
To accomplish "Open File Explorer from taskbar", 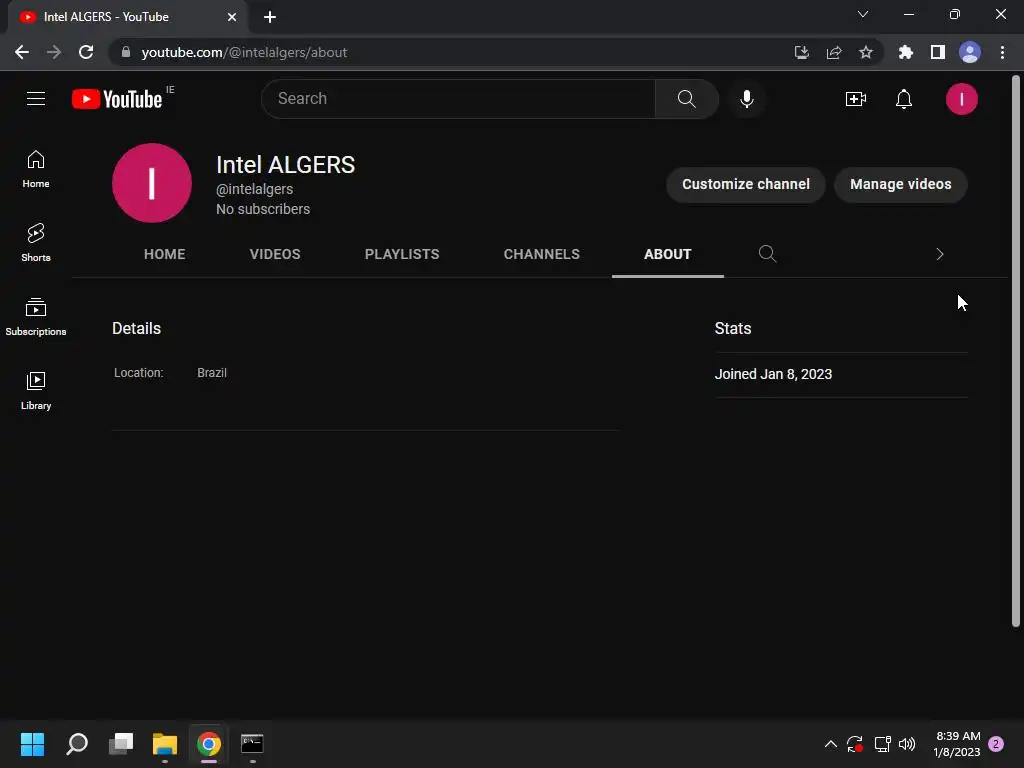I will tap(165, 744).
